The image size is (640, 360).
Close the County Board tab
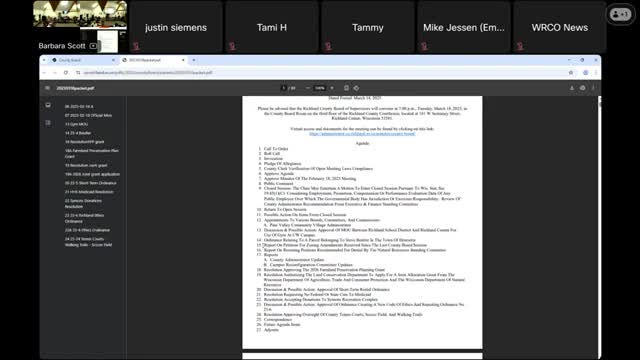coord(113,60)
